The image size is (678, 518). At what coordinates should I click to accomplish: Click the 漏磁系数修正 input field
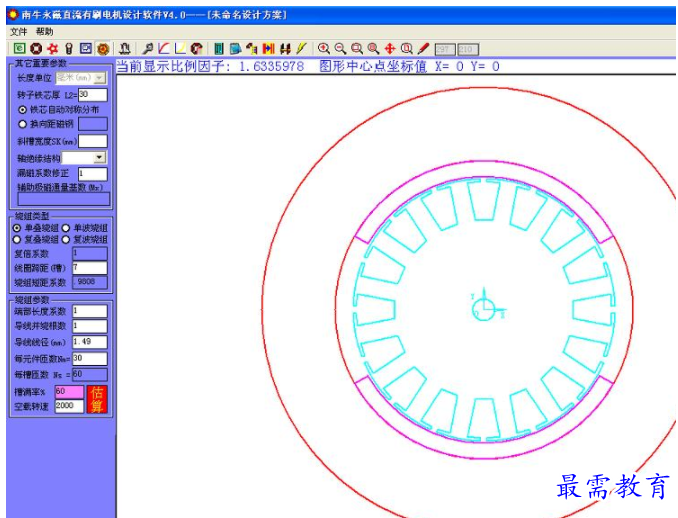tap(93, 174)
